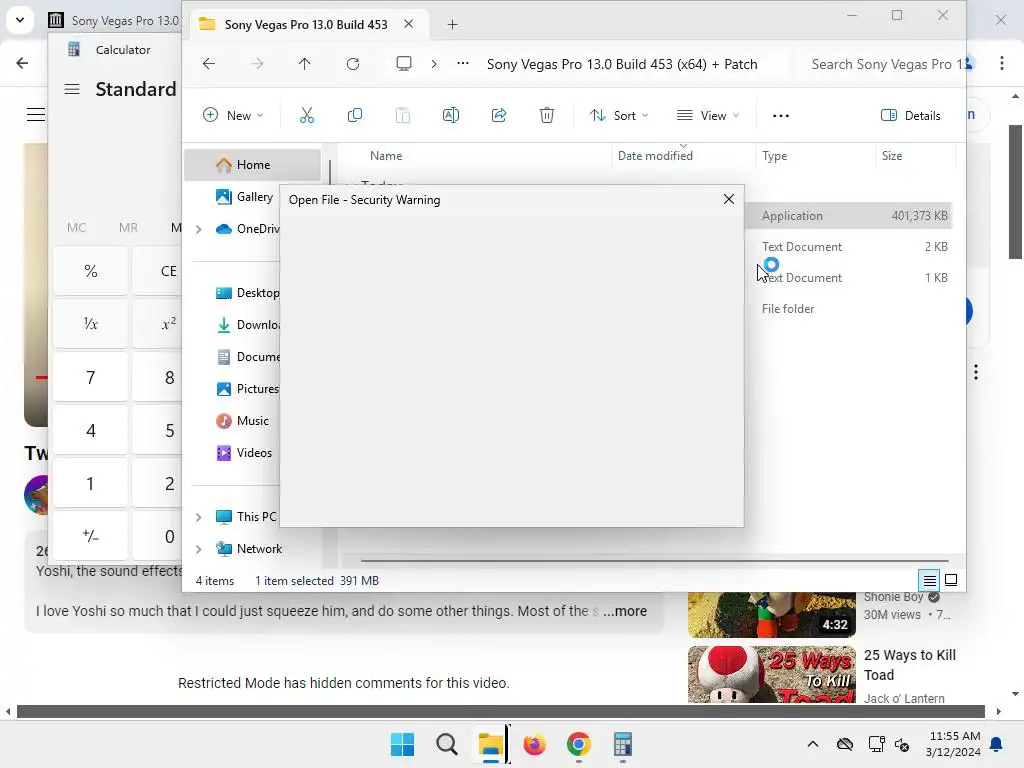Open the 25 Ways to Kill Toad video thumbnail

pyautogui.click(x=771, y=675)
